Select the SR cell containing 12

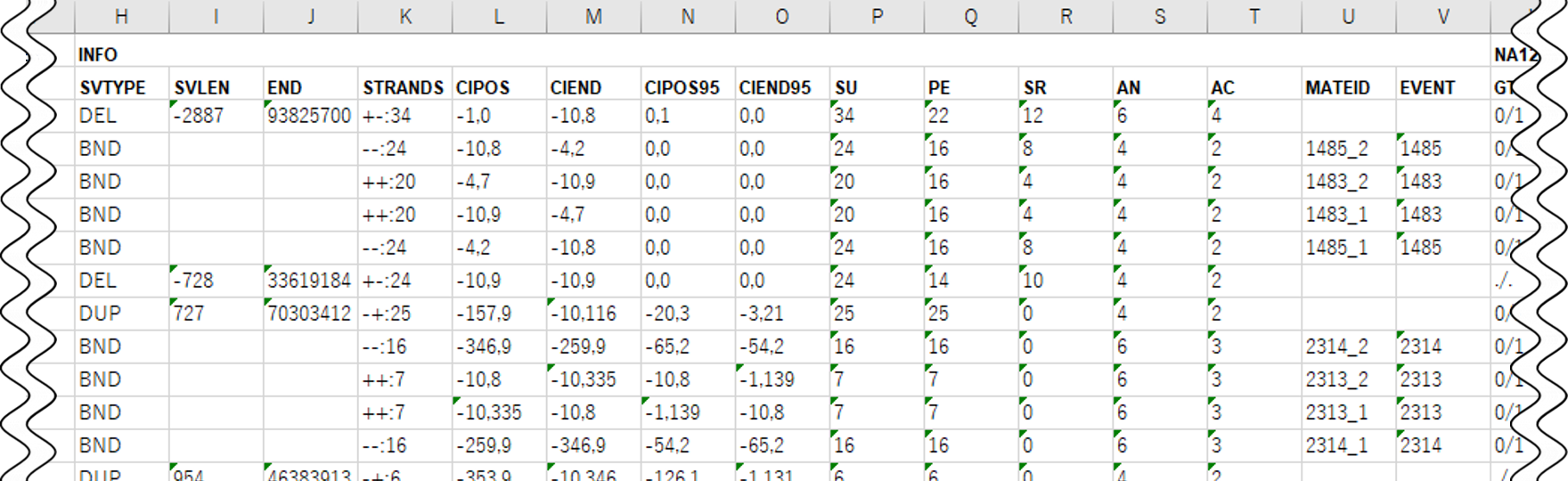tap(1033, 116)
